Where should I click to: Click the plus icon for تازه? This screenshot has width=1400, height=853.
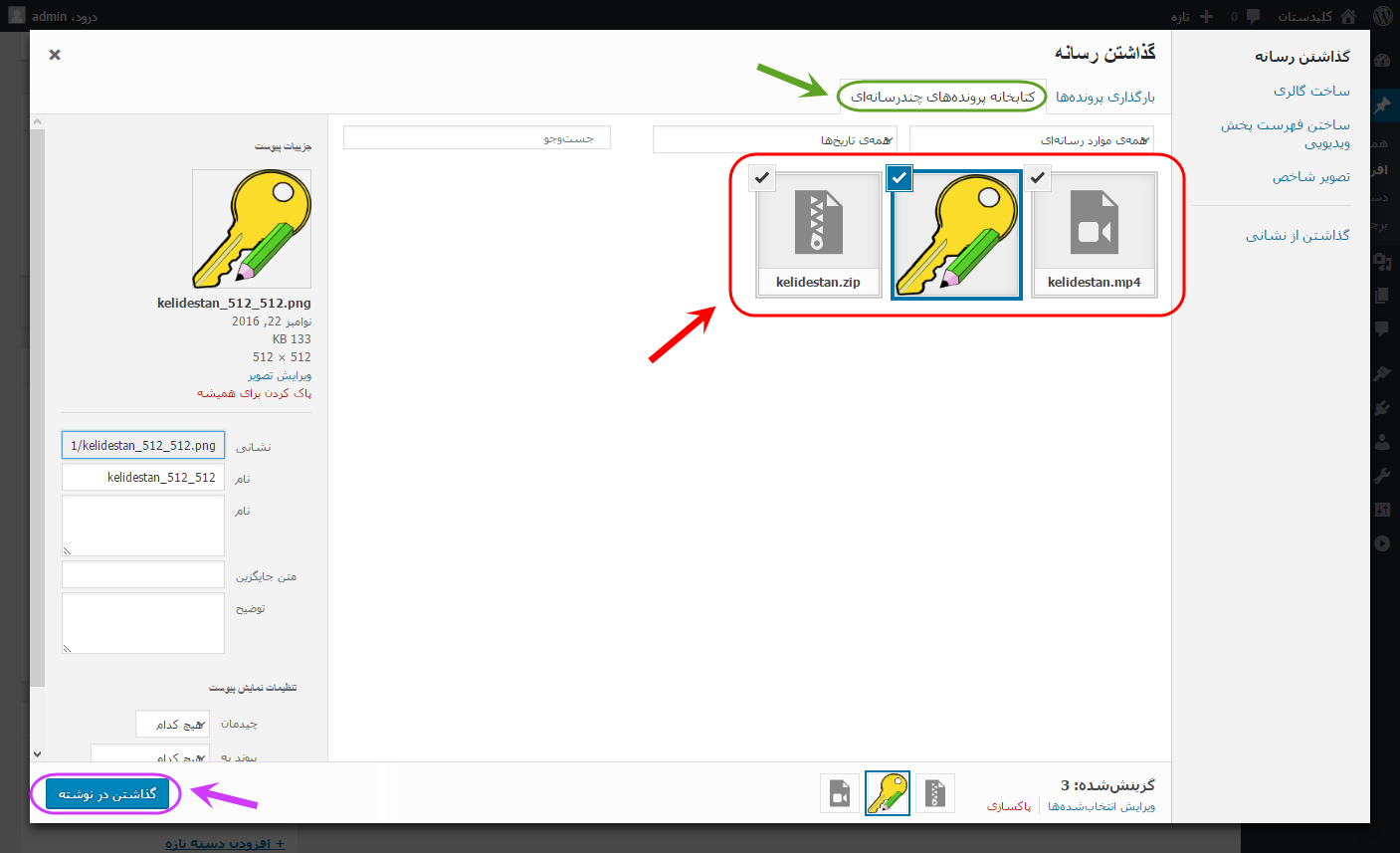(1207, 16)
